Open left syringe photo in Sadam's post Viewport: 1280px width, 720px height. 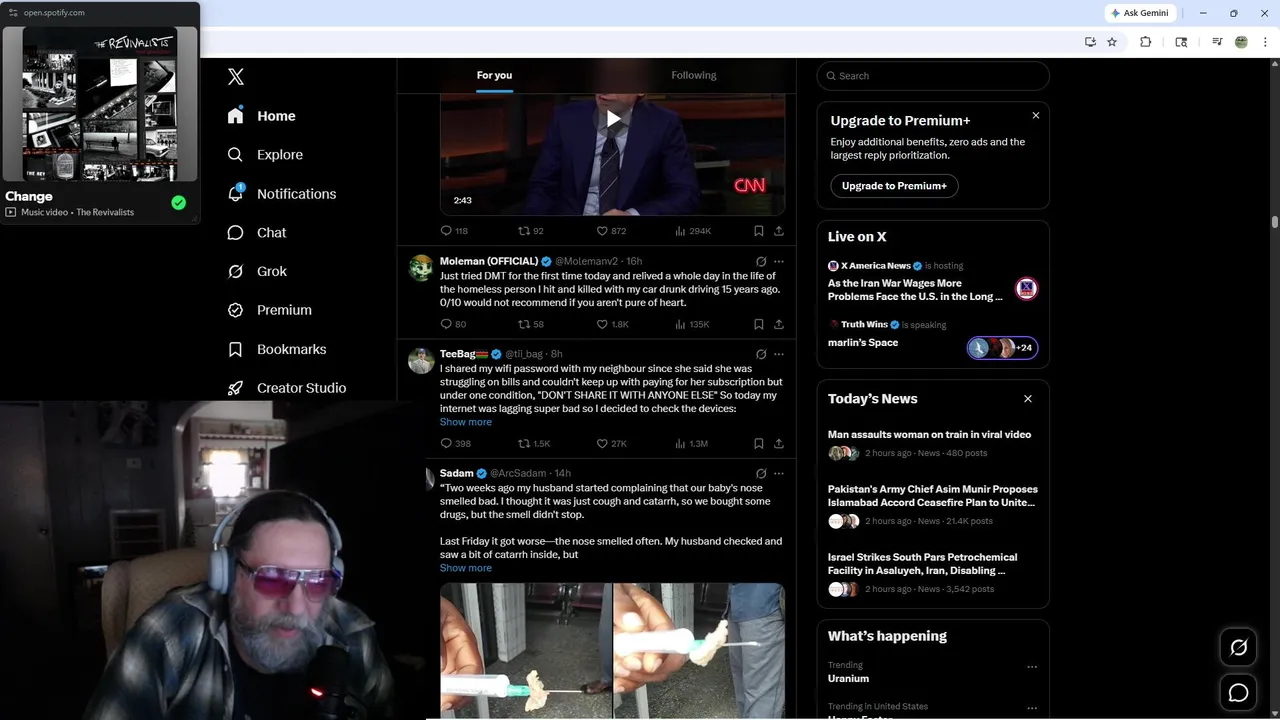(526, 651)
